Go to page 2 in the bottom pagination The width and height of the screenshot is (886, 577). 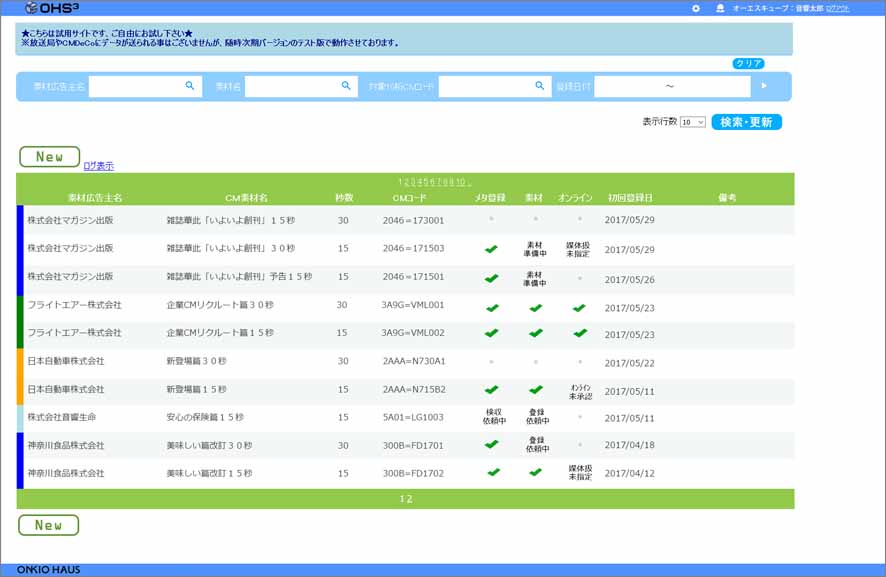(409, 499)
